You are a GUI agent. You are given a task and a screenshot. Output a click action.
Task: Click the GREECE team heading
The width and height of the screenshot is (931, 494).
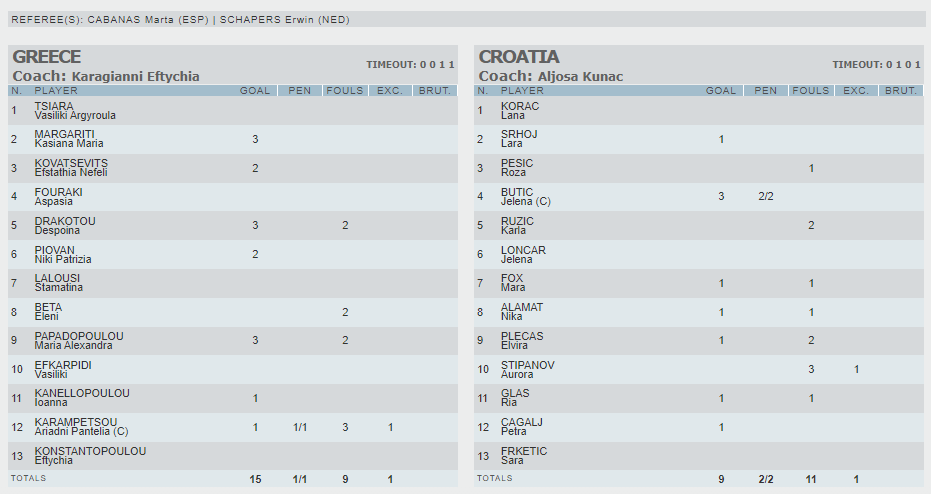pos(47,57)
